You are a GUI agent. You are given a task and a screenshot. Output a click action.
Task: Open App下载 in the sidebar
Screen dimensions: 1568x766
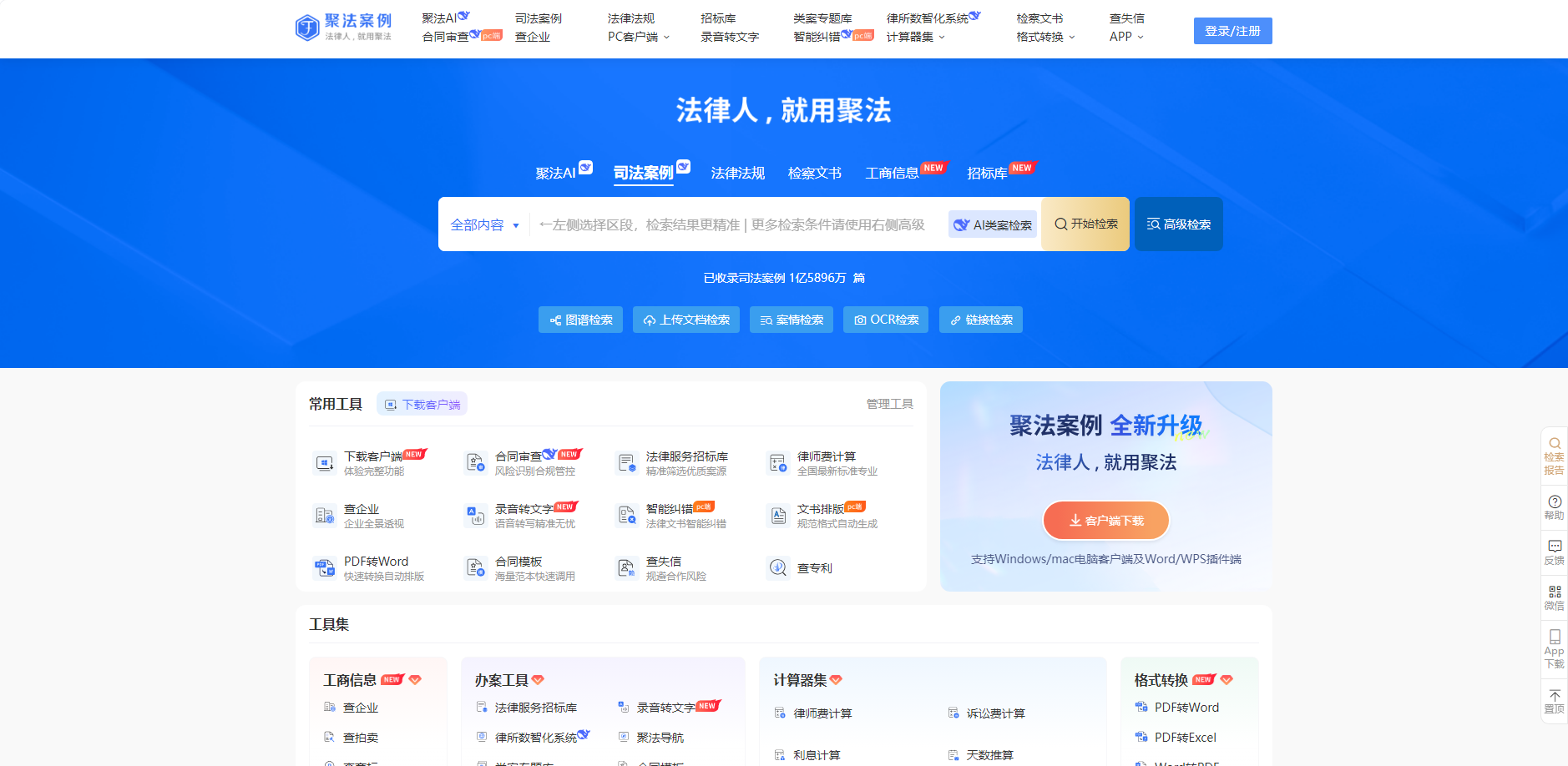1554,648
